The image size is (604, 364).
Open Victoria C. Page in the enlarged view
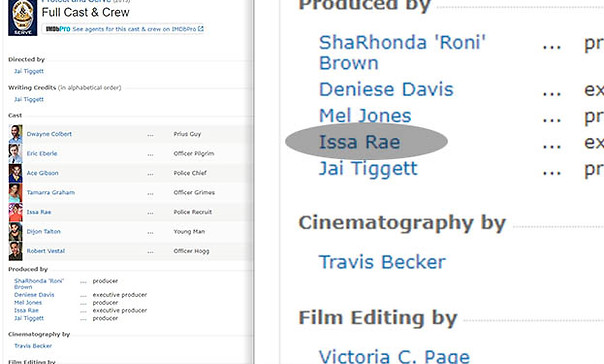(x=394, y=356)
